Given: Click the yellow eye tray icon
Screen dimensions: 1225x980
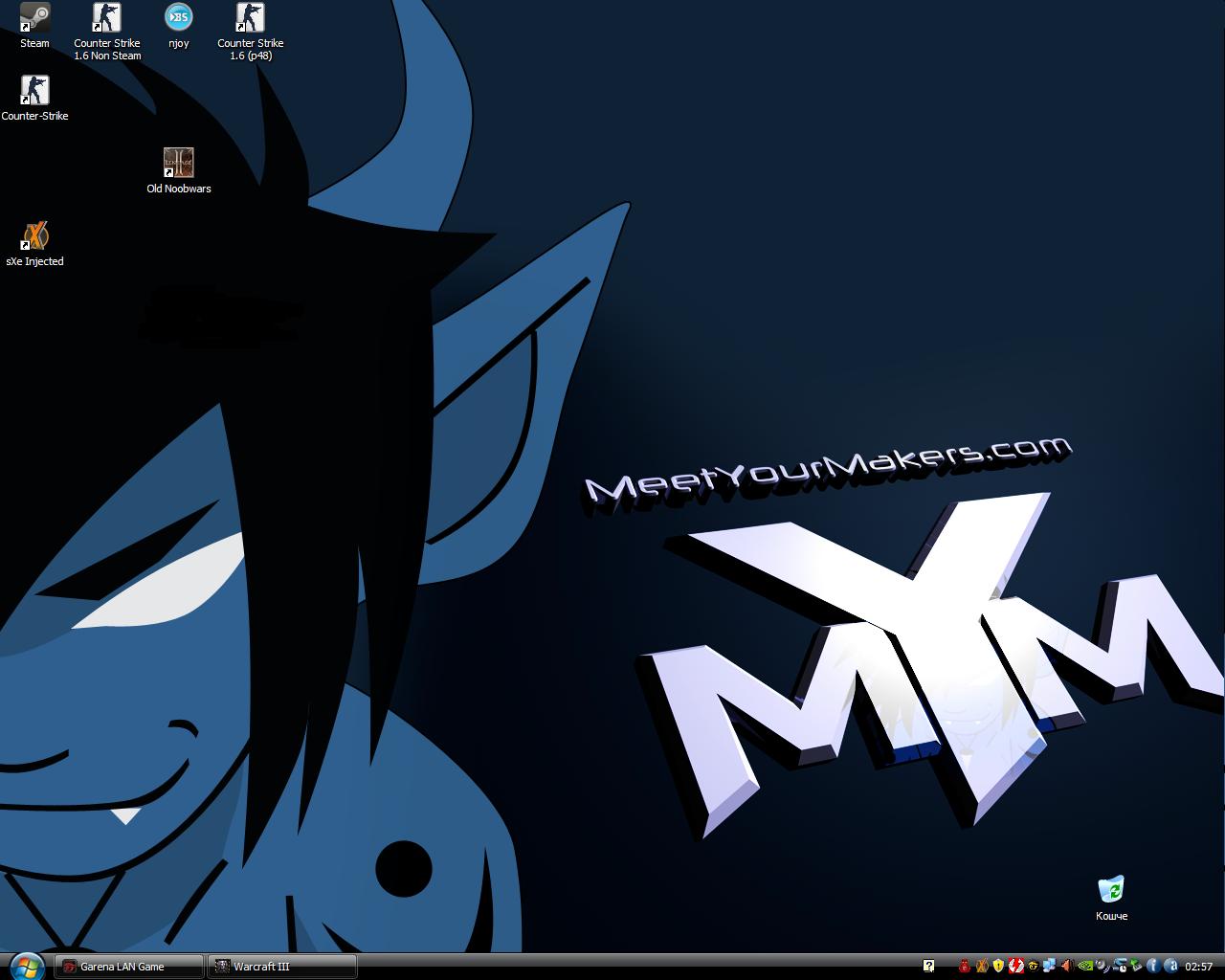Looking at the screenshot, I should click(1034, 966).
